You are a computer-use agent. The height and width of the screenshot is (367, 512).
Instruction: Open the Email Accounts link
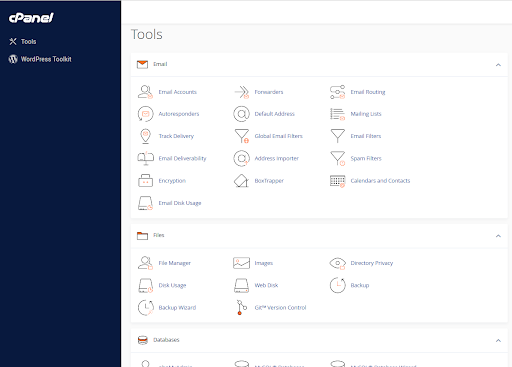[177, 92]
